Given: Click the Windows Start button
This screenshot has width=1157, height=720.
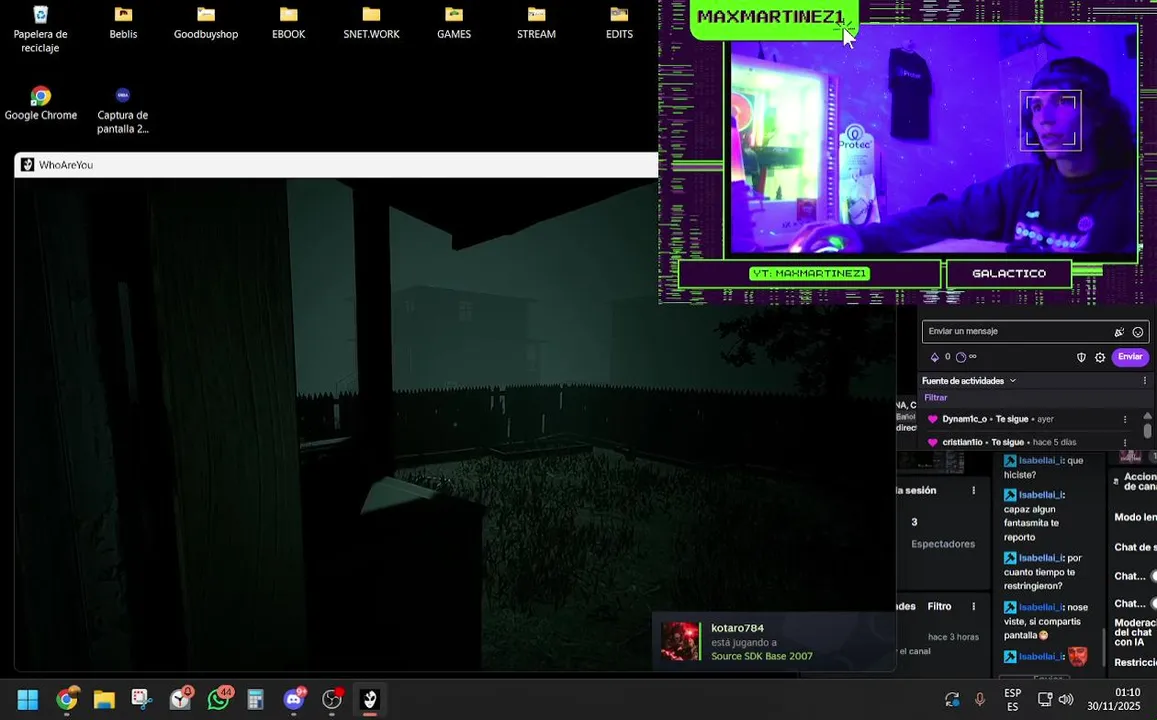Looking at the screenshot, I should coord(27,699).
